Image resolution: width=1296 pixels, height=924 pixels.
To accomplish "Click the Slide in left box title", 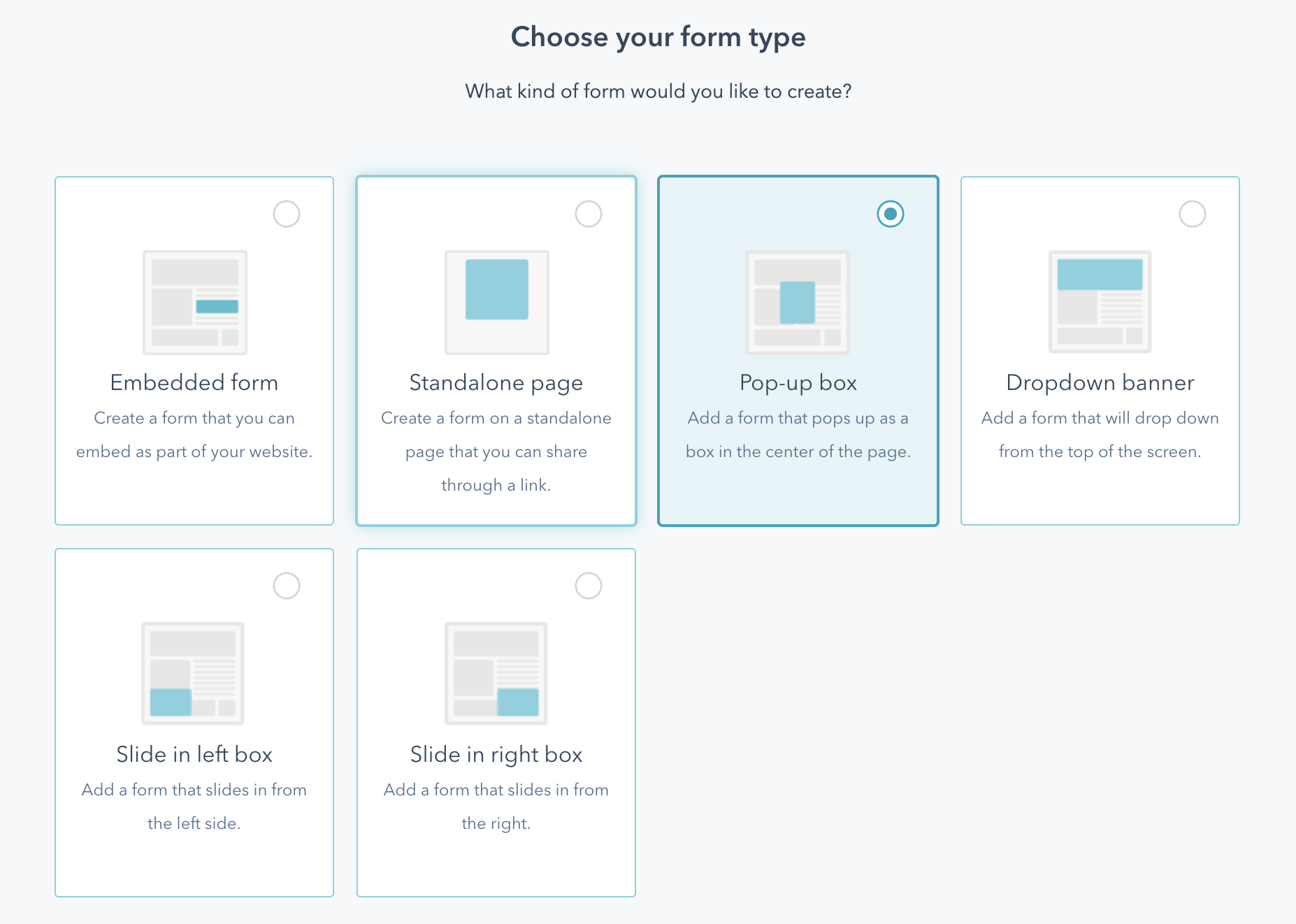I will [x=194, y=755].
